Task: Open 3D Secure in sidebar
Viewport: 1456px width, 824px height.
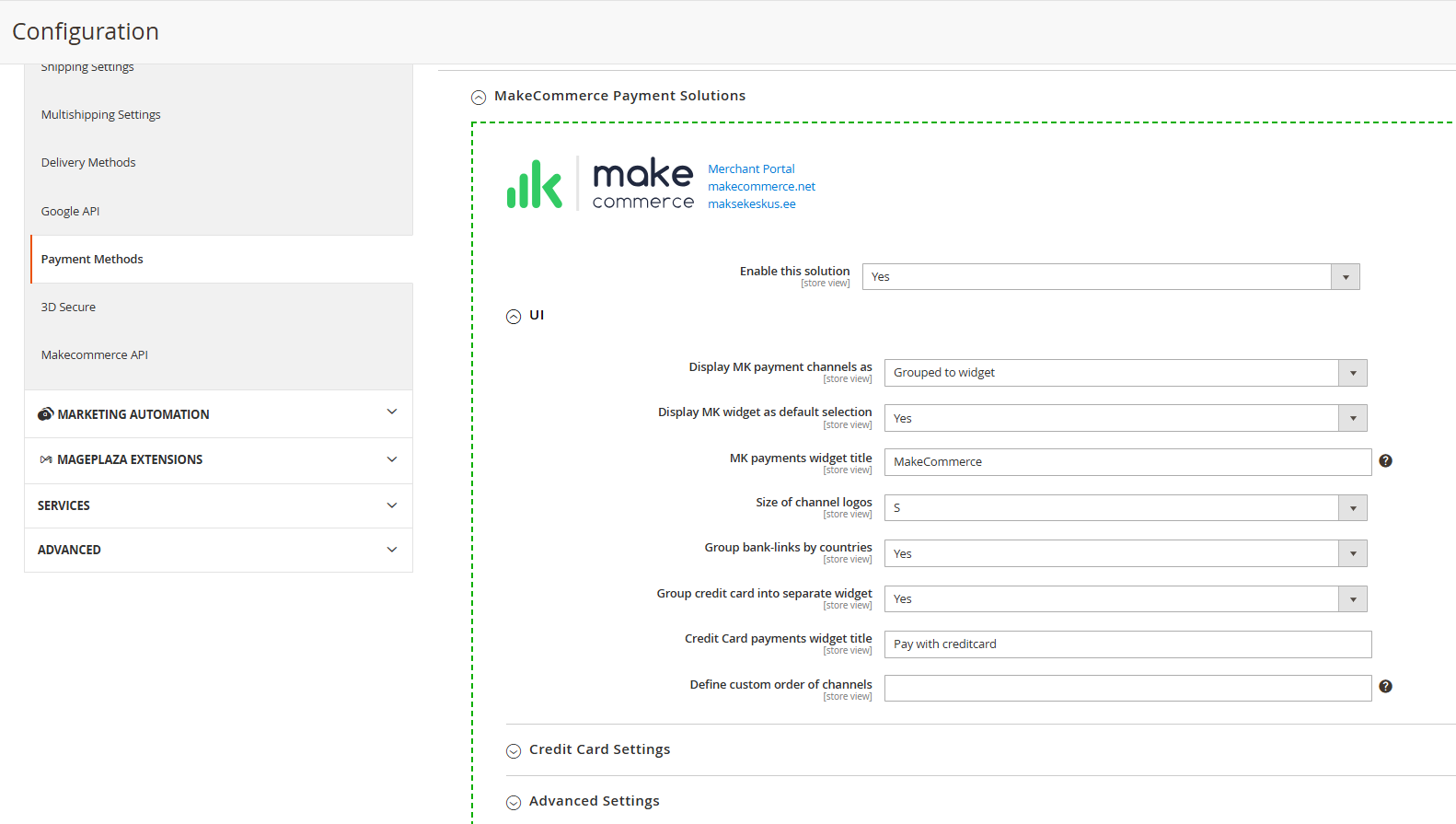Action: (68, 308)
